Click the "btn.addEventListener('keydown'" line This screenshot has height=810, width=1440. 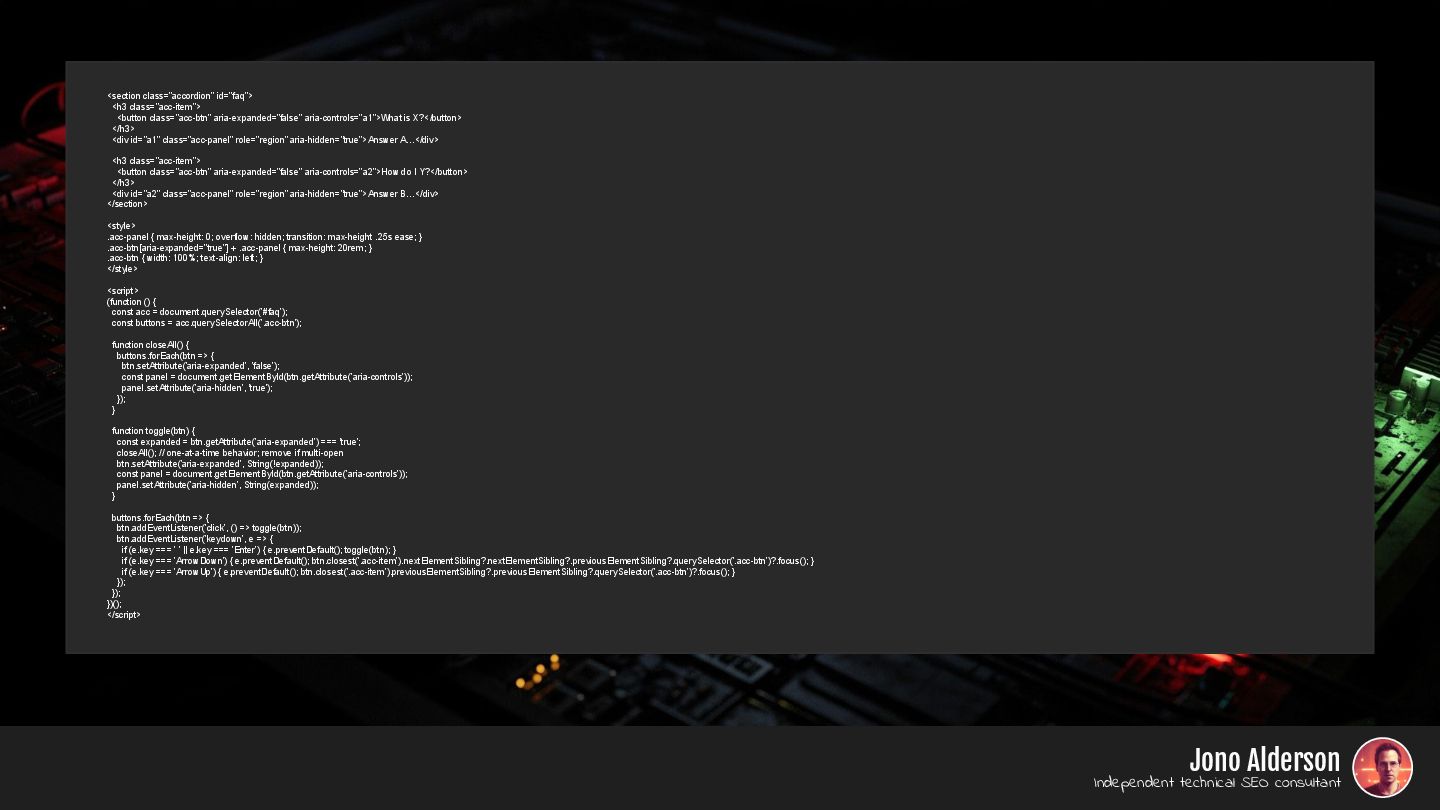pyautogui.click(x=194, y=539)
